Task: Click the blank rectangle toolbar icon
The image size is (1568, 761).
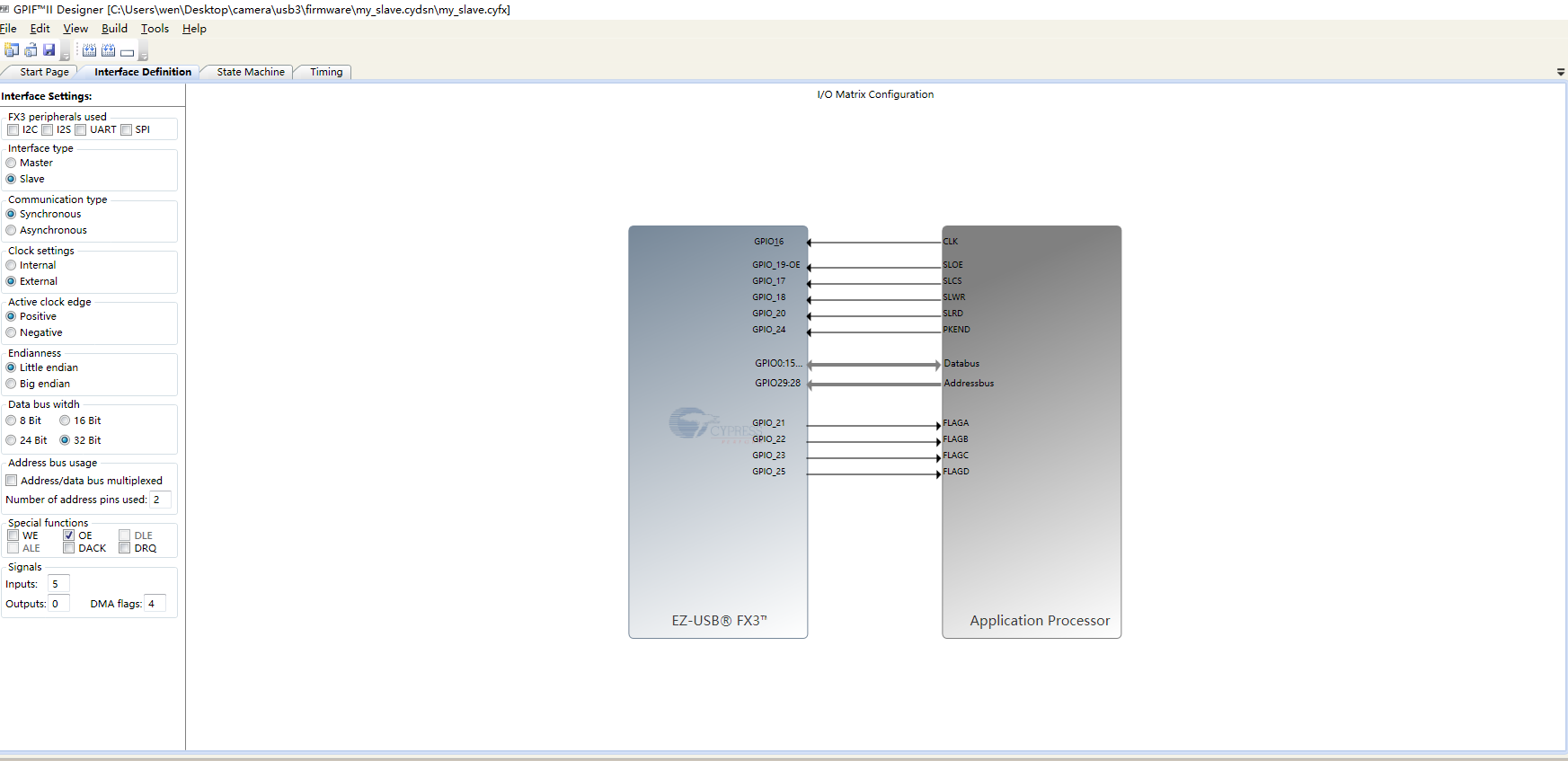Action: pos(127,52)
